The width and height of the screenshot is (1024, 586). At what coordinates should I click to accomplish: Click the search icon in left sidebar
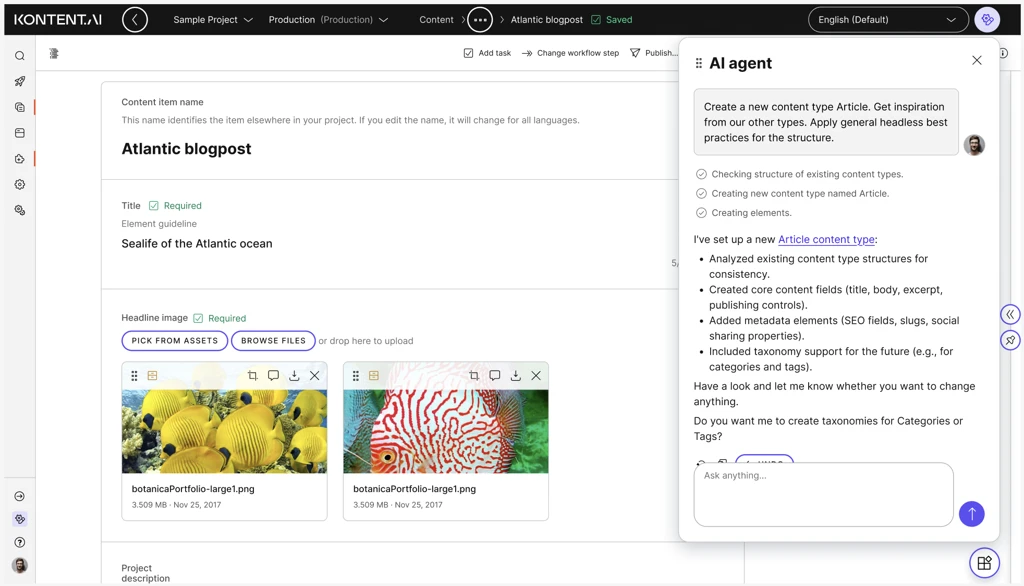19,56
